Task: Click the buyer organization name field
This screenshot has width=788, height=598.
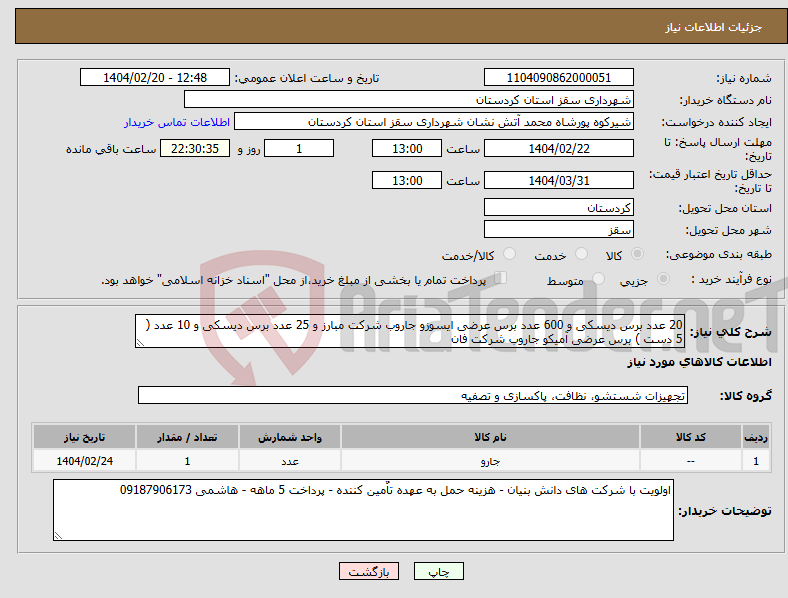Action: 409,99
